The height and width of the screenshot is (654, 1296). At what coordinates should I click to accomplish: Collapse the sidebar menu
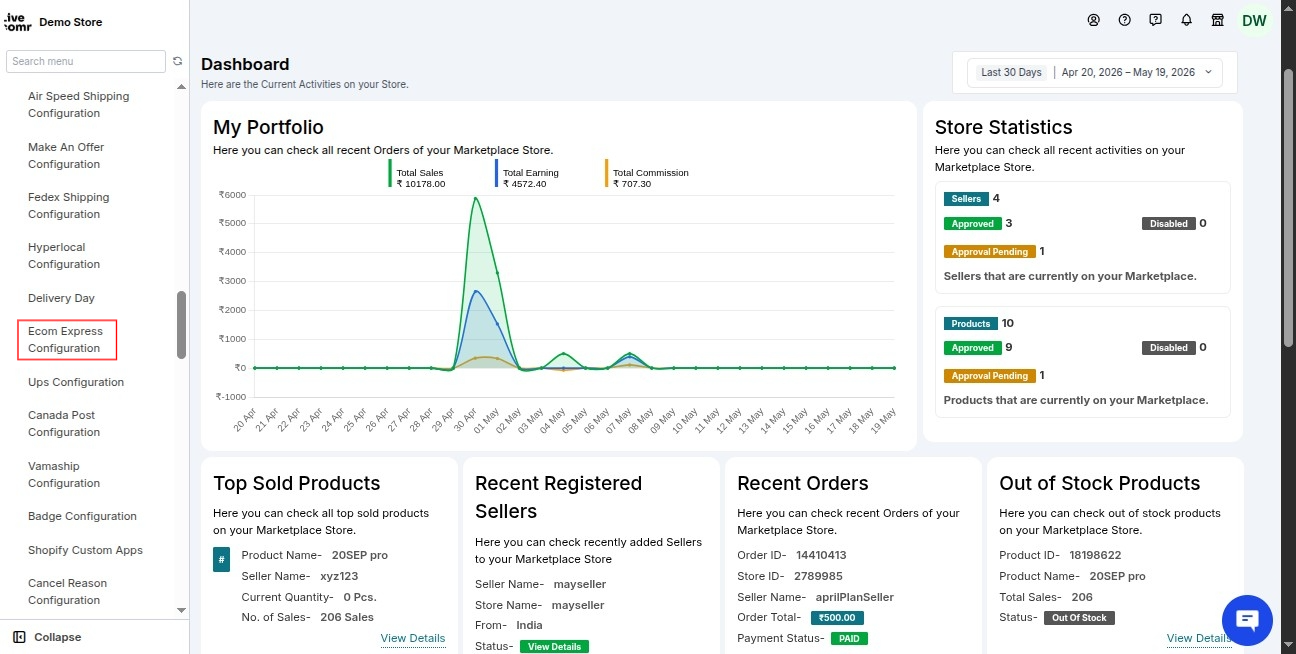[x=47, y=637]
